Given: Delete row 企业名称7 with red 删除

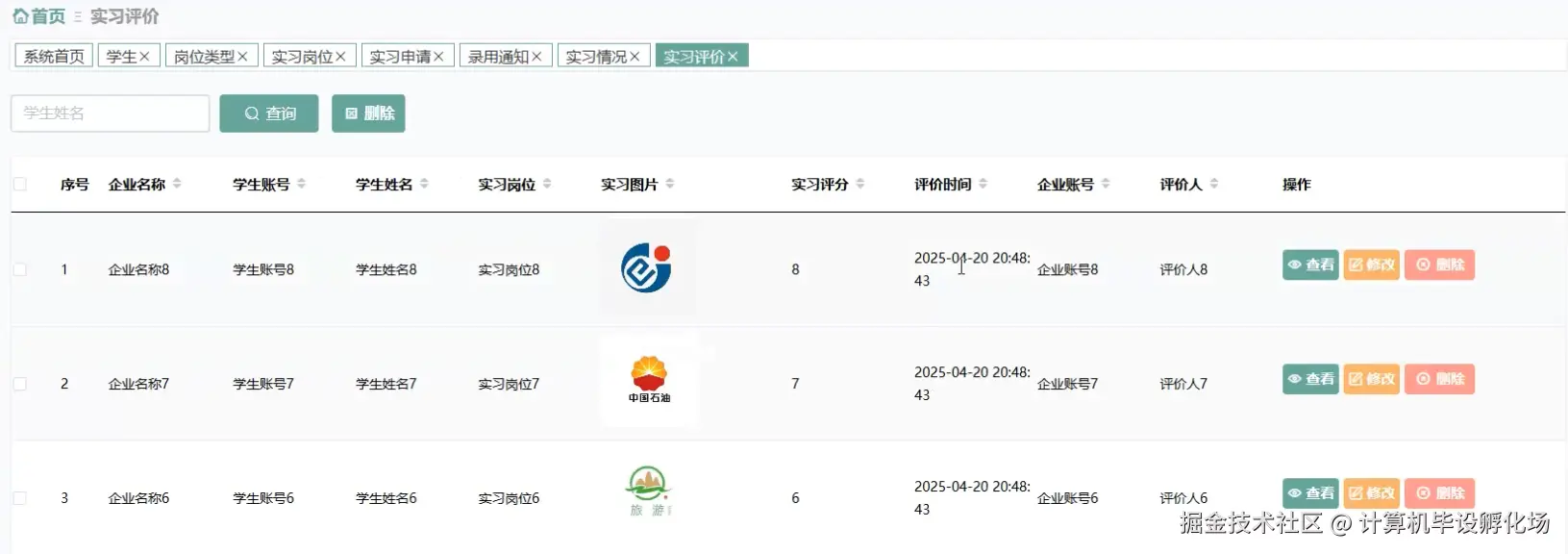Looking at the screenshot, I should [1439, 379].
